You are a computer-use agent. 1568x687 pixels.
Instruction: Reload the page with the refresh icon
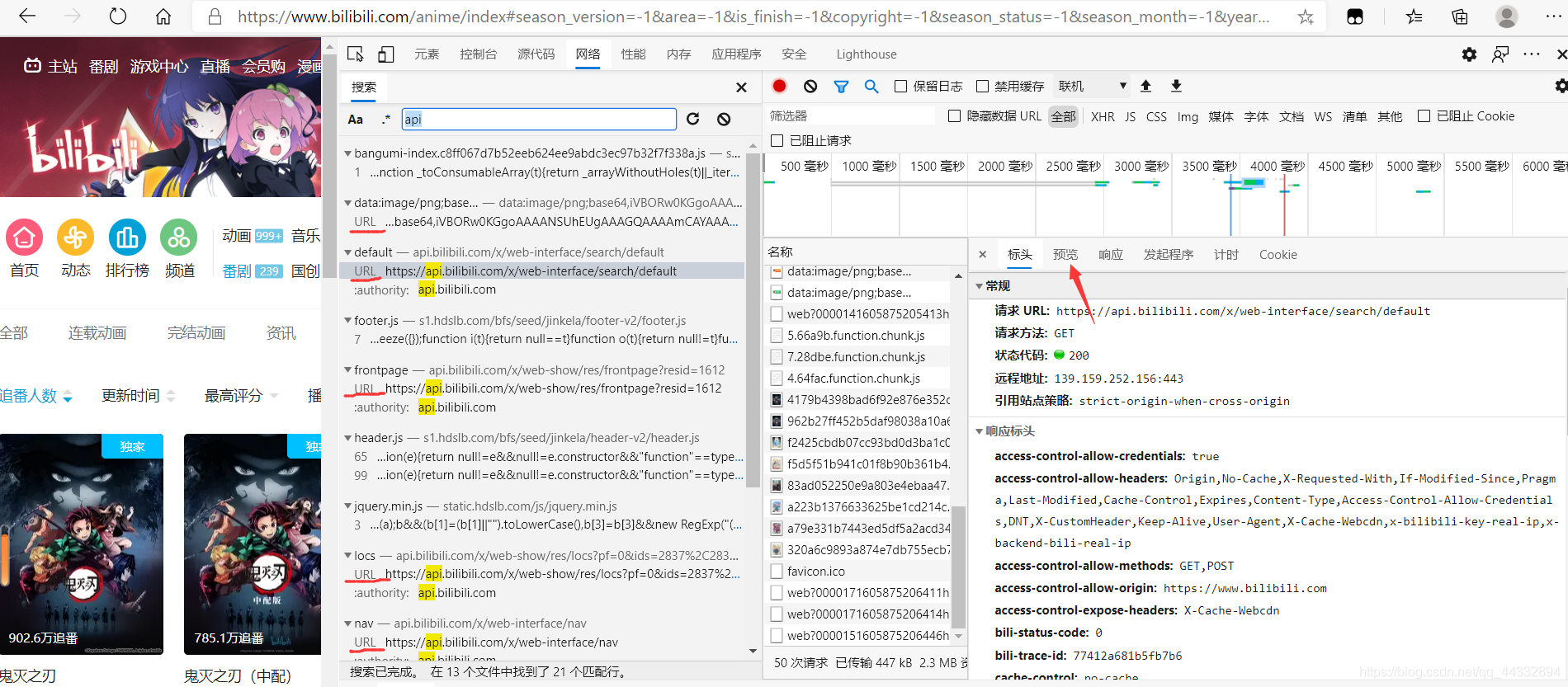(x=118, y=16)
